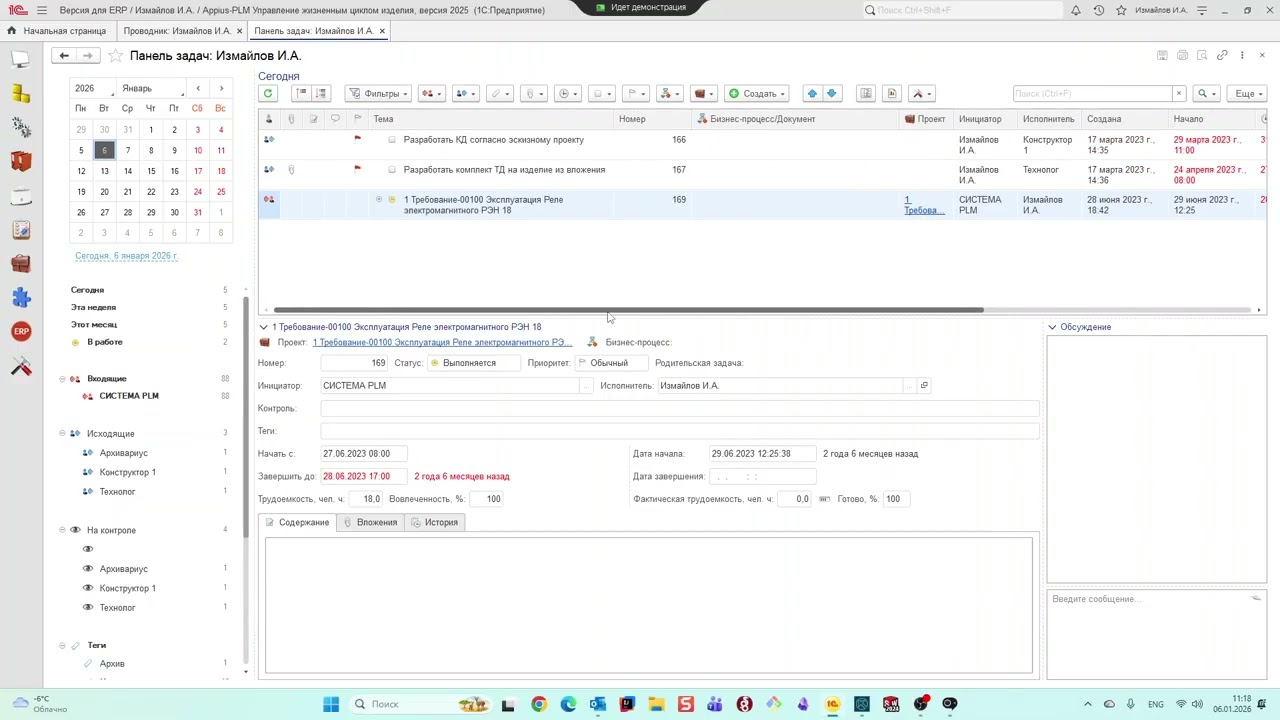
Task: Select task Разработать КД согласно эскизному проекту
Action: [x=493, y=140]
